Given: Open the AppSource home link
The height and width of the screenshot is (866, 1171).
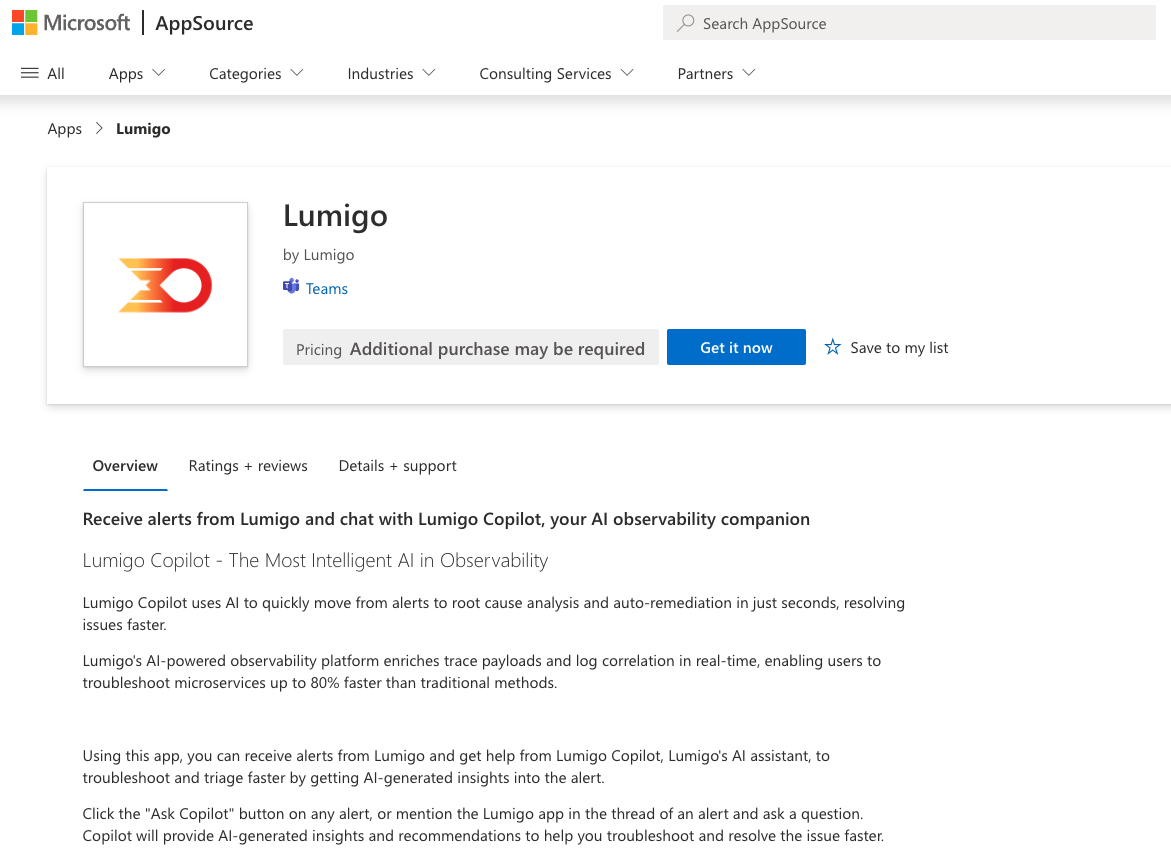Looking at the screenshot, I should (x=204, y=23).
